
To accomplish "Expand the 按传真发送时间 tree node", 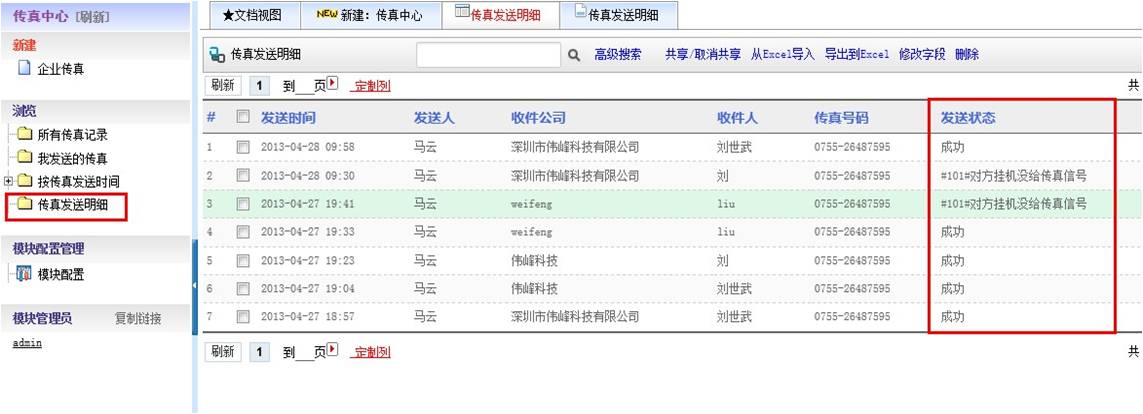I will point(8,181).
